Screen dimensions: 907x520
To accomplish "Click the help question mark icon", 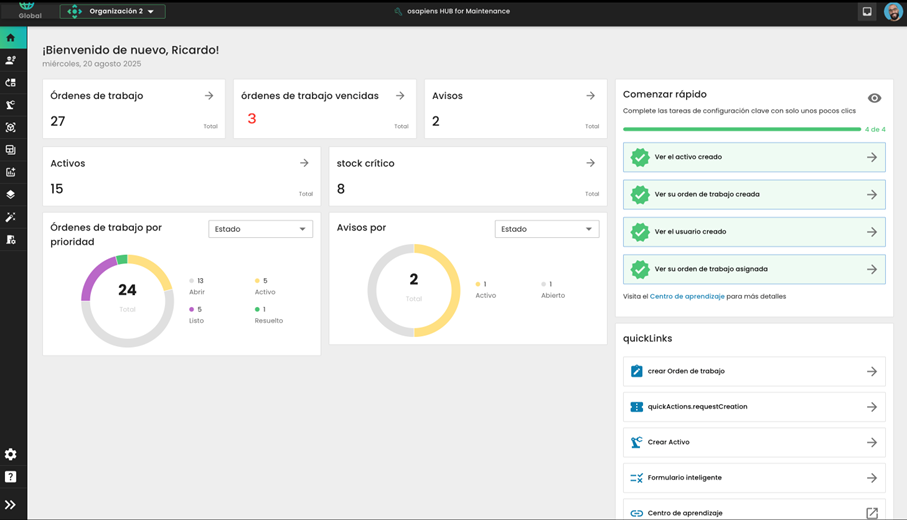I will pos(11,477).
